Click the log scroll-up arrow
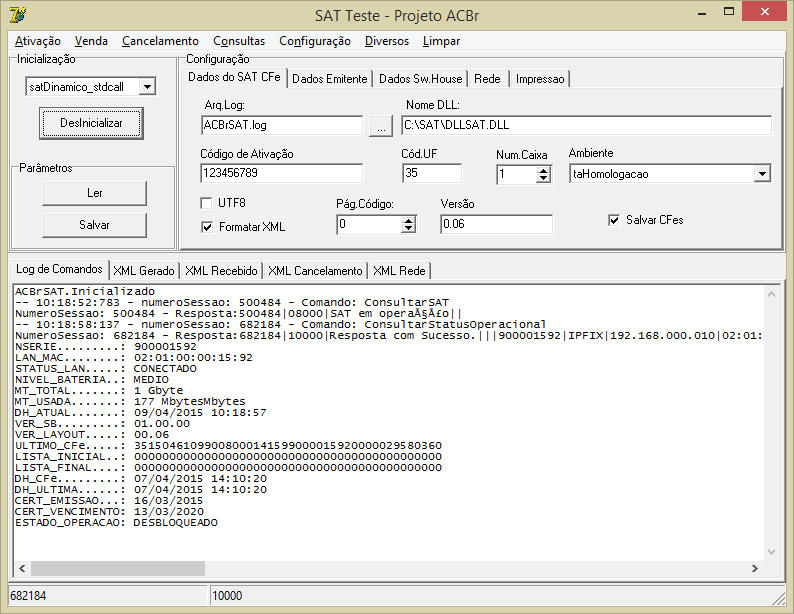794x614 pixels. click(771, 294)
